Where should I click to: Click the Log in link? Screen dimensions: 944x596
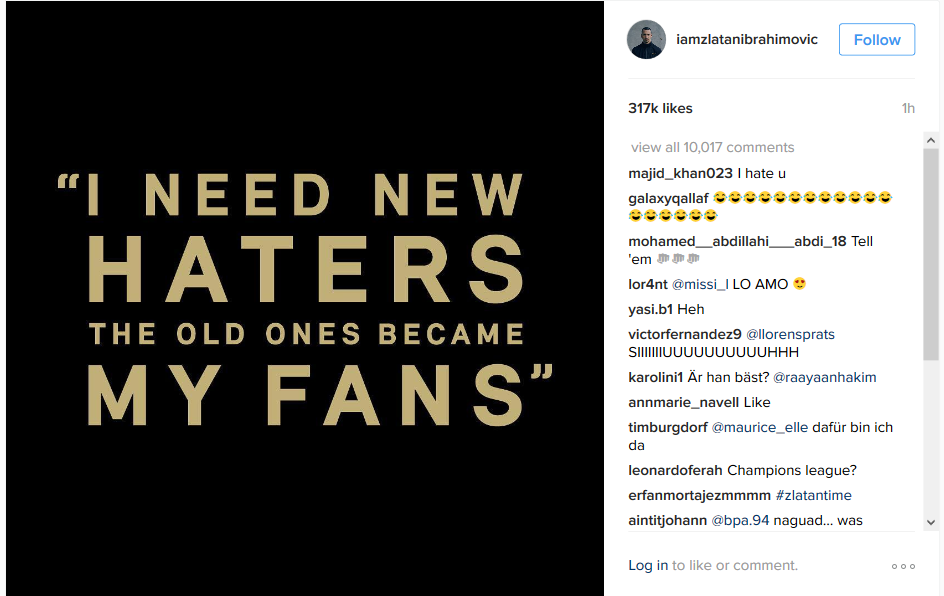[x=648, y=565]
